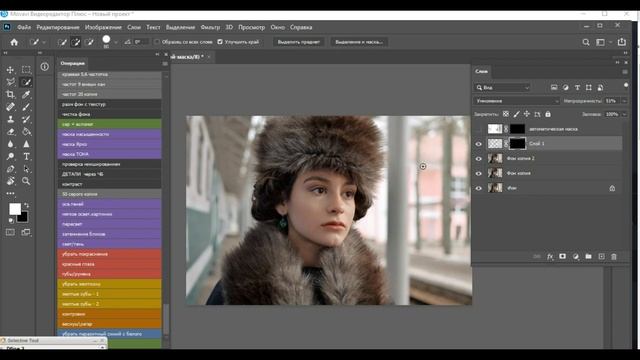Add a layer style with fx icon
Image resolution: width=640 pixels, height=360 pixels.
pos(550,256)
